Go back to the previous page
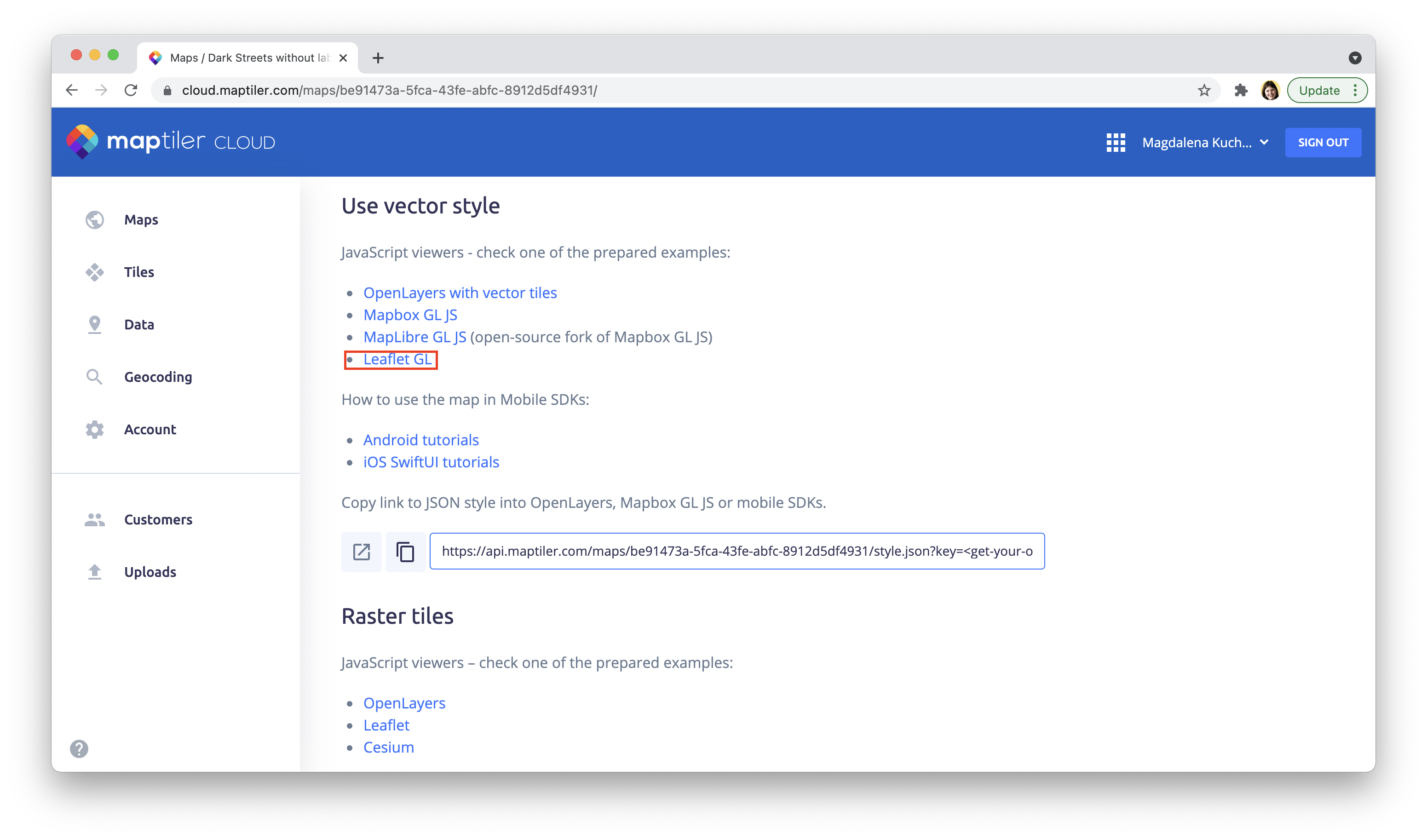Viewport: 1427px width, 840px height. pos(72,91)
